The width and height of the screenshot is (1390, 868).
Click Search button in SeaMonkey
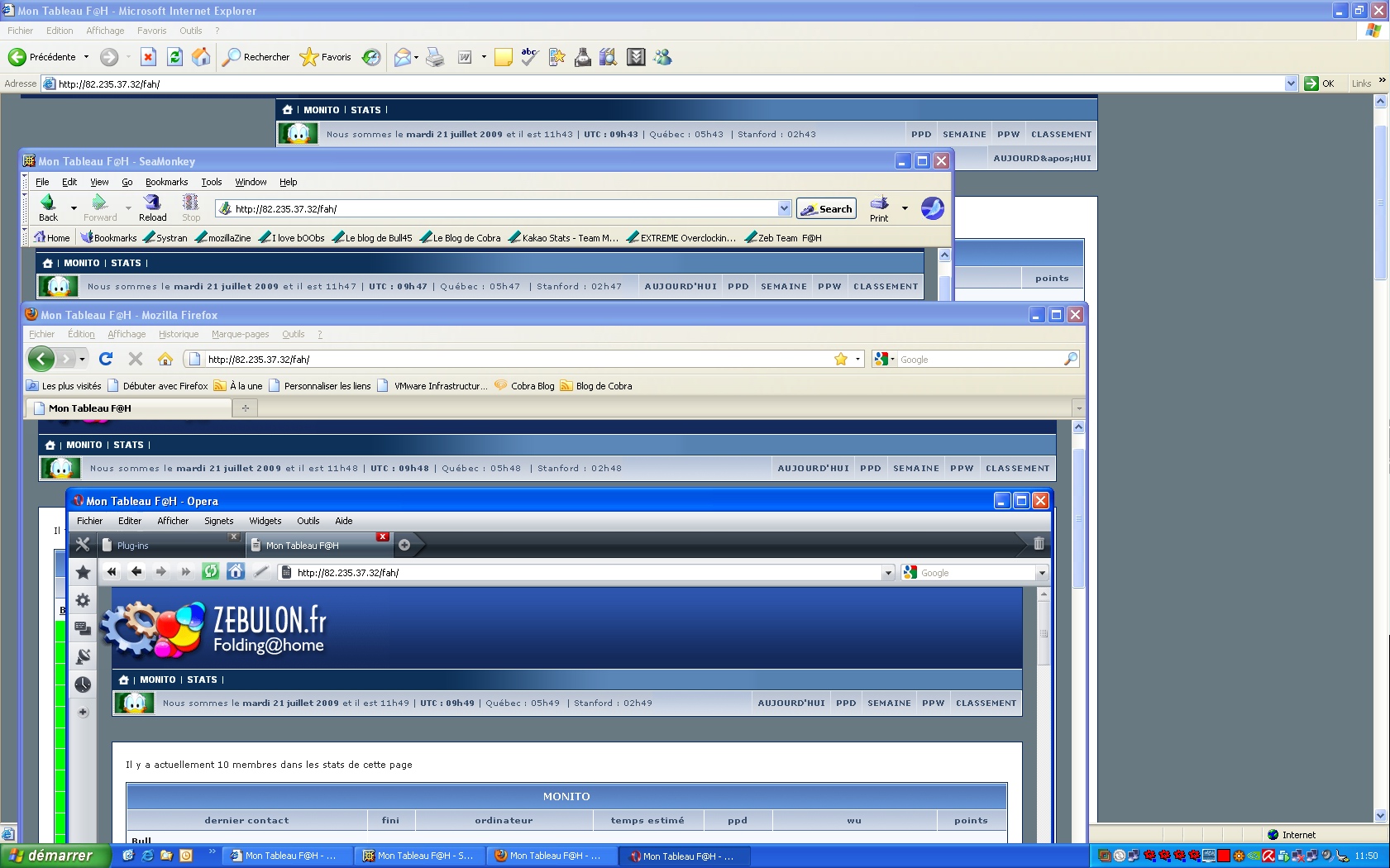(x=826, y=209)
